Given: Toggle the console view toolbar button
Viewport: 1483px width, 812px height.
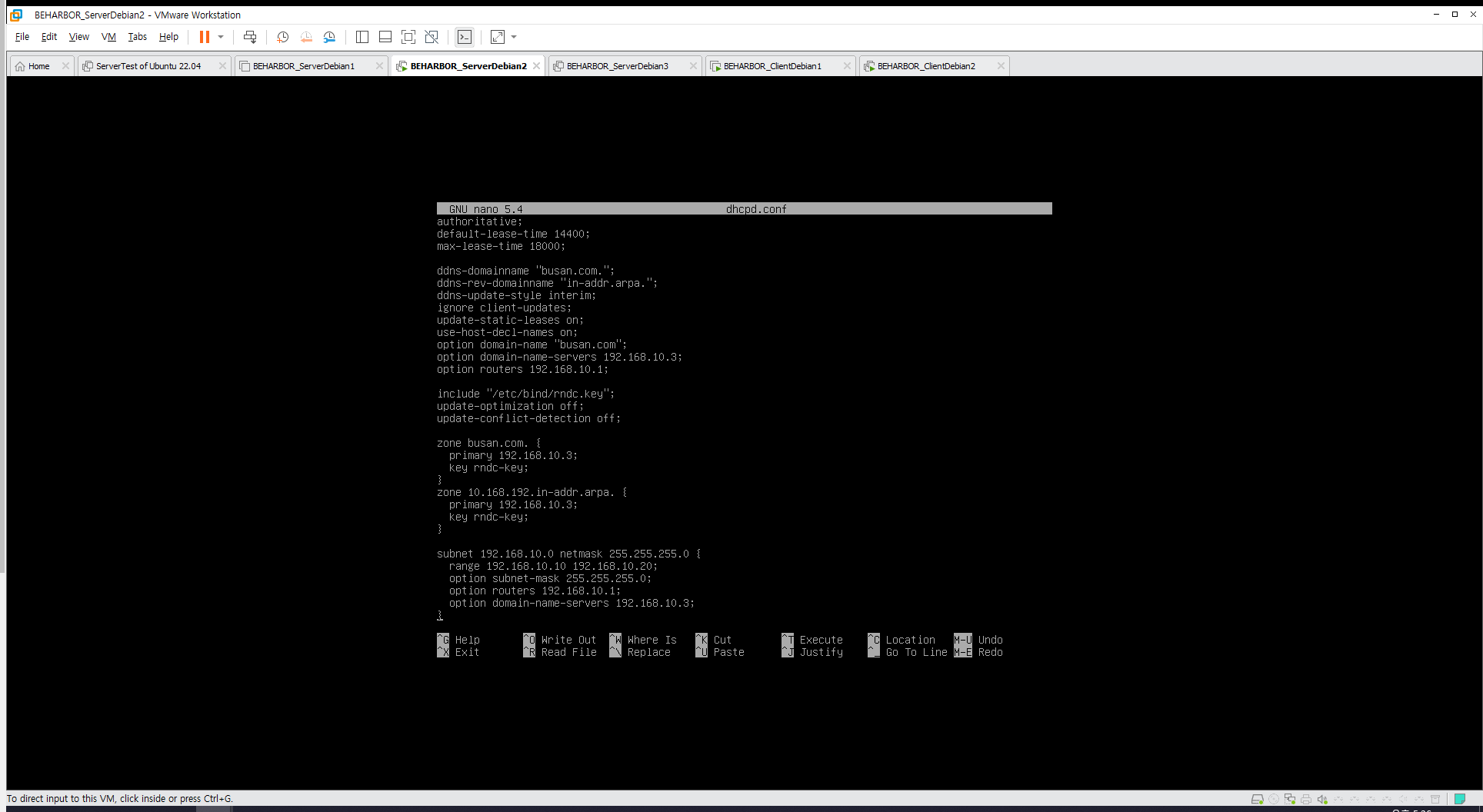Looking at the screenshot, I should 465,37.
